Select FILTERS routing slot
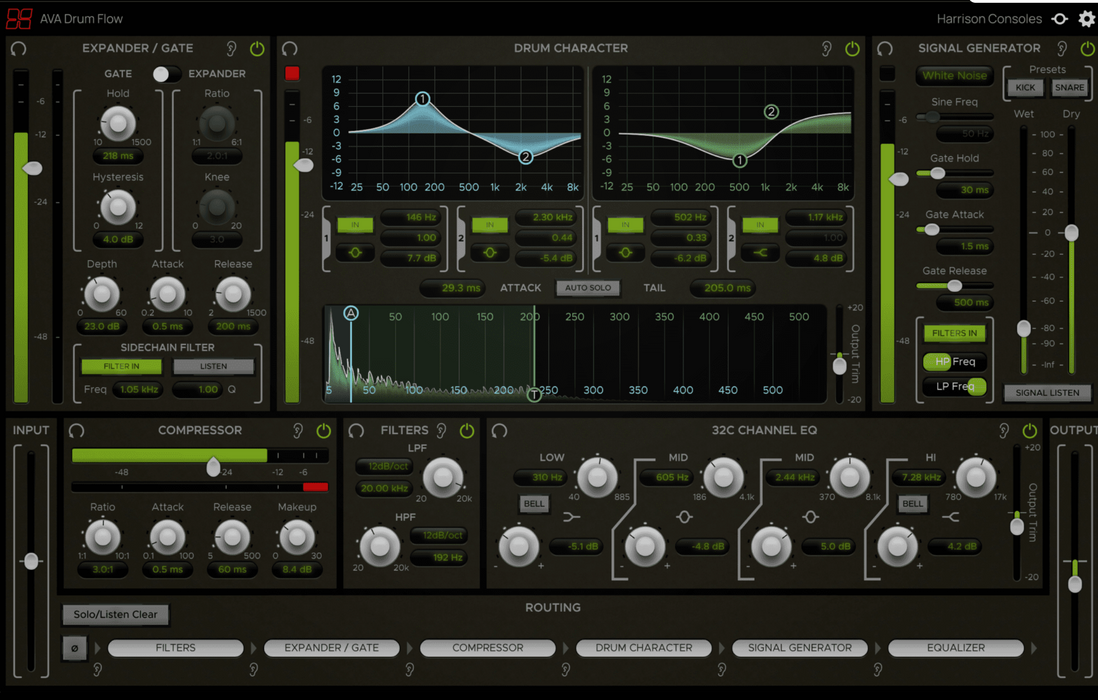1098x700 pixels. [x=176, y=648]
